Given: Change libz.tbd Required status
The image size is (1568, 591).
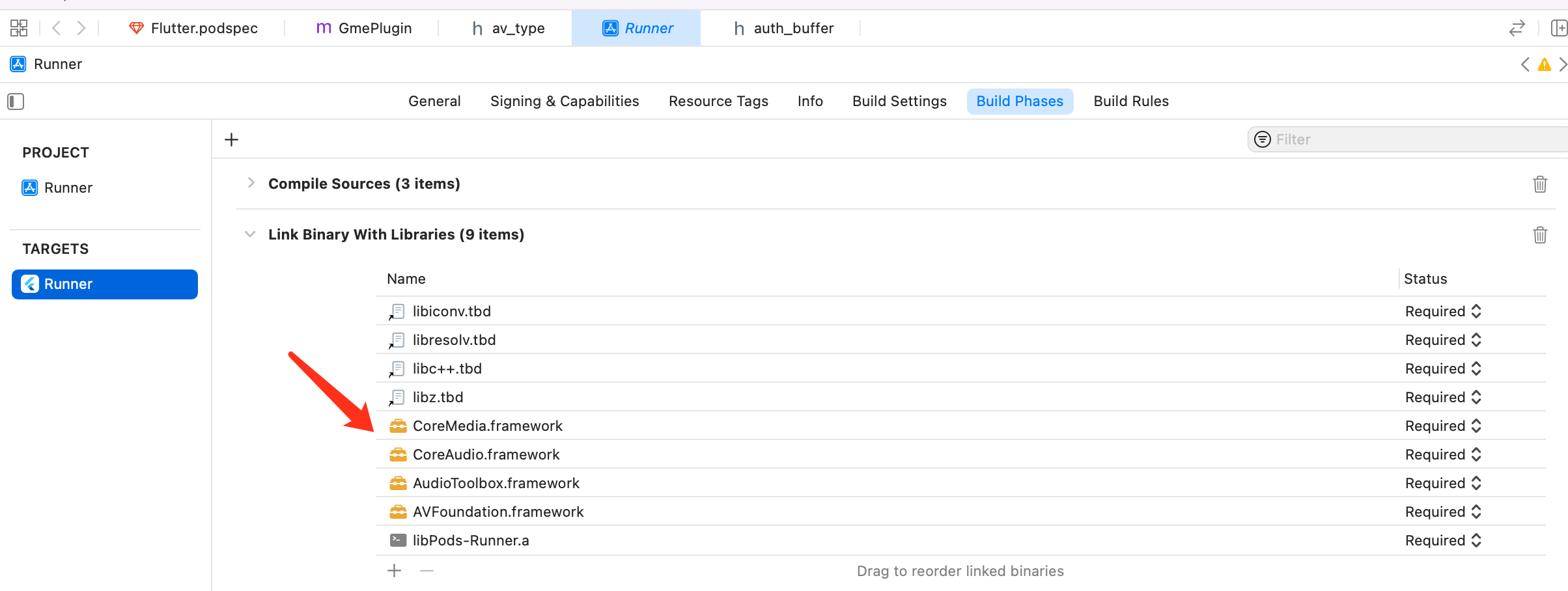Looking at the screenshot, I should point(1443,397).
